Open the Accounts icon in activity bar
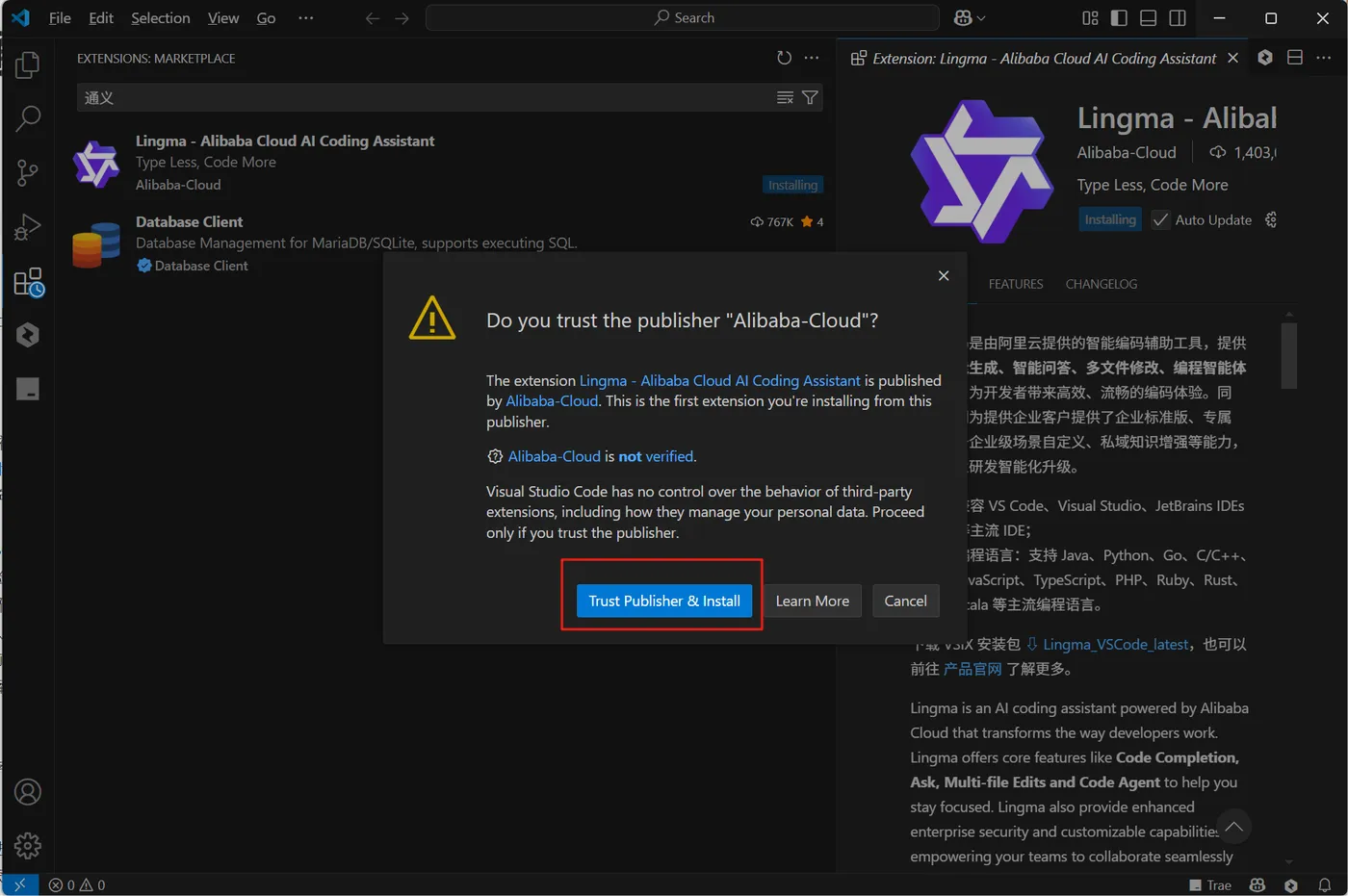 click(28, 792)
